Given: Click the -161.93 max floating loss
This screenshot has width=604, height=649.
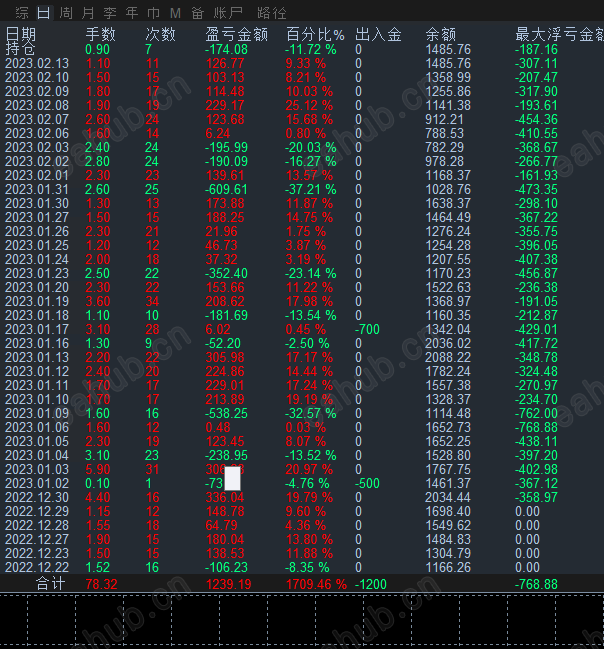Looking at the screenshot, I should click(x=537, y=175).
